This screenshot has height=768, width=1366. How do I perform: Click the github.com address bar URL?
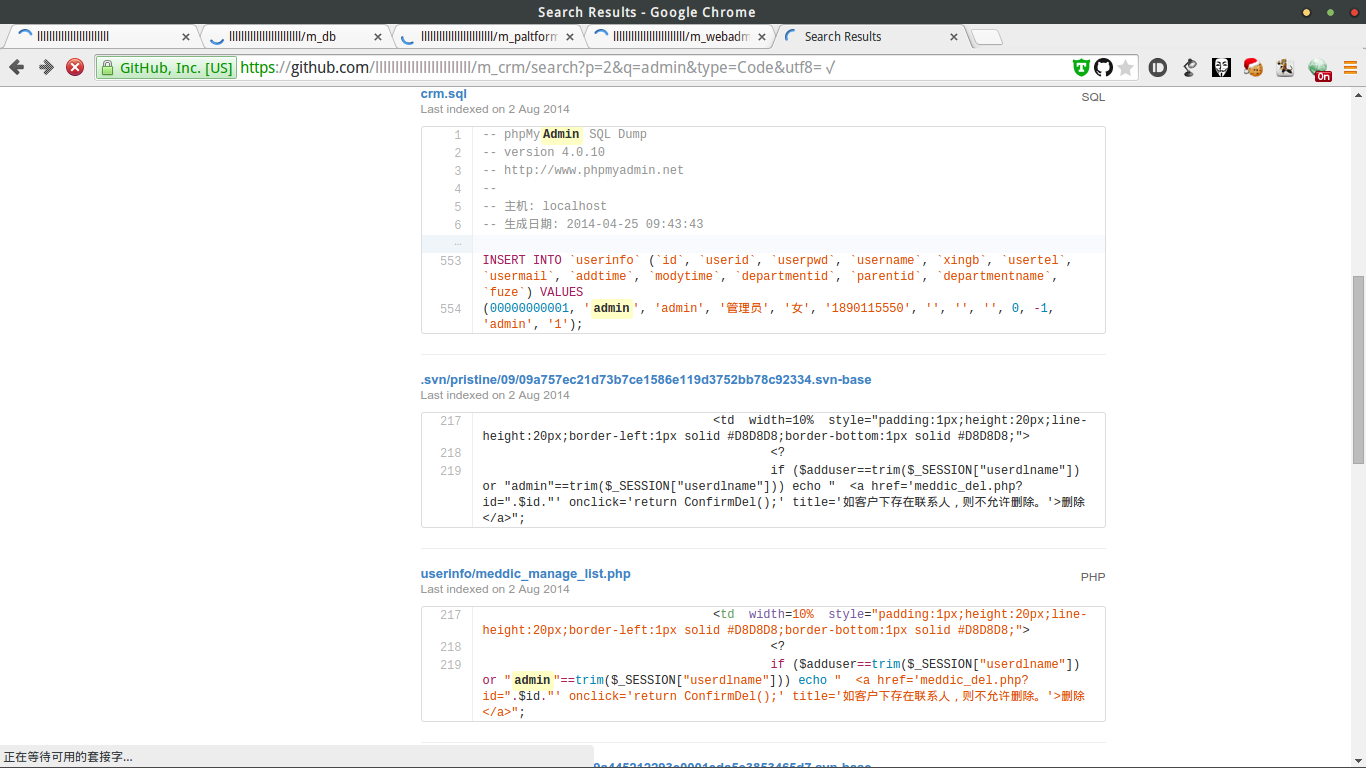click(x=538, y=68)
